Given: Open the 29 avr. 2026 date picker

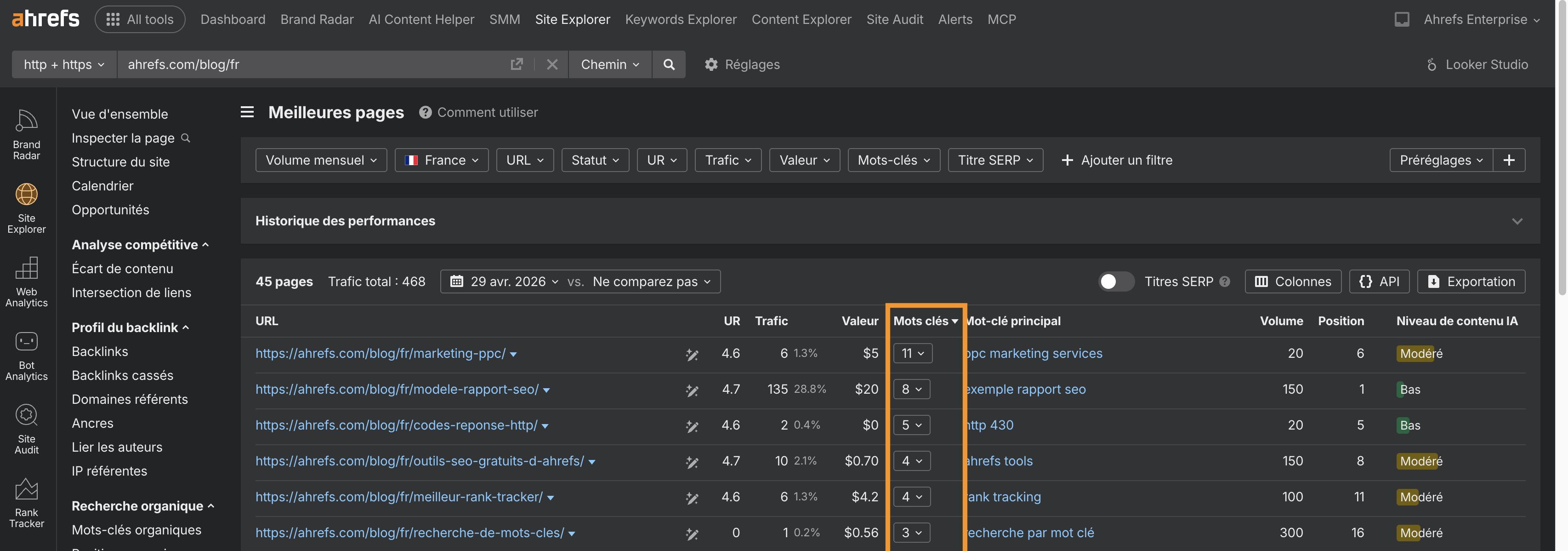Looking at the screenshot, I should tap(504, 281).
